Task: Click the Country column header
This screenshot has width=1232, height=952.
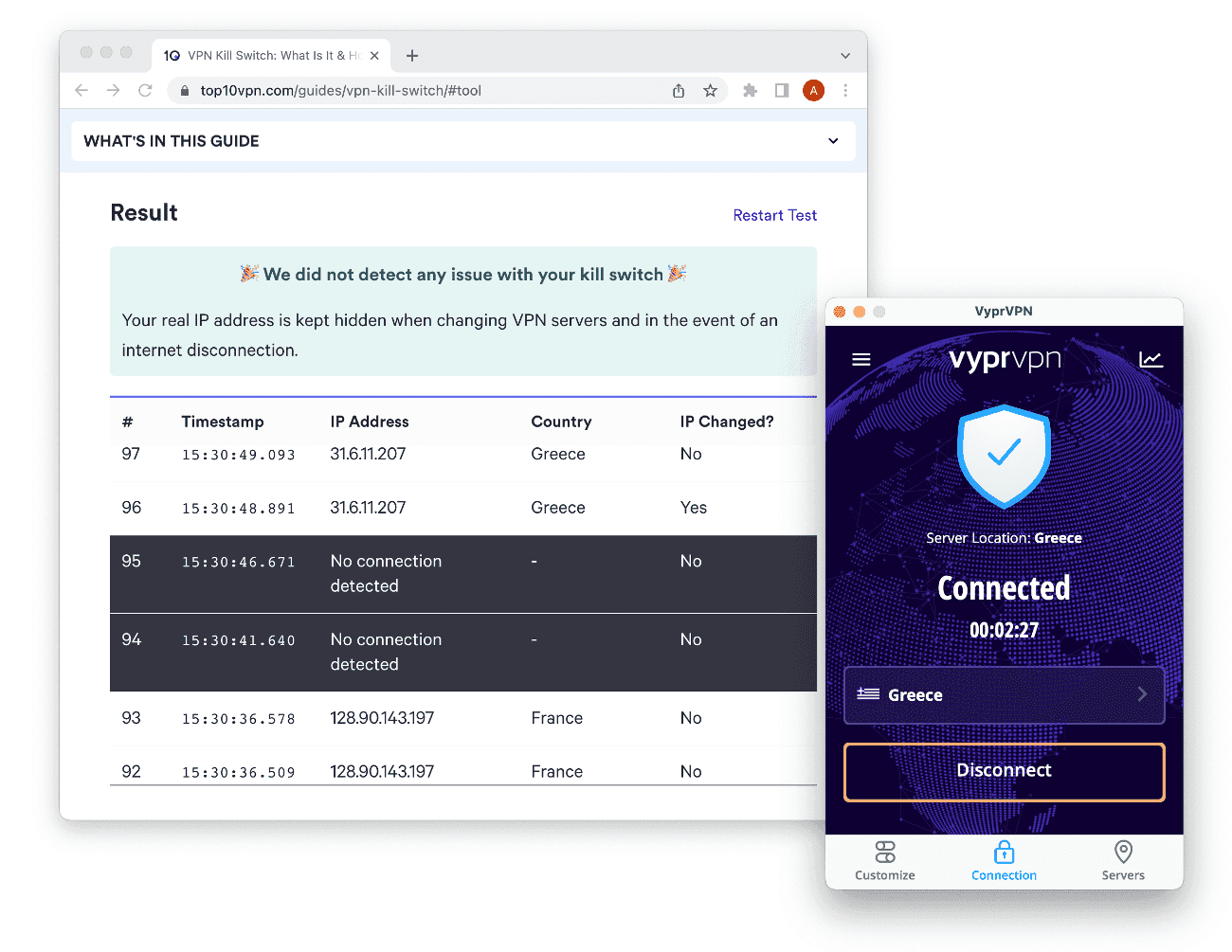Action: [x=561, y=422]
